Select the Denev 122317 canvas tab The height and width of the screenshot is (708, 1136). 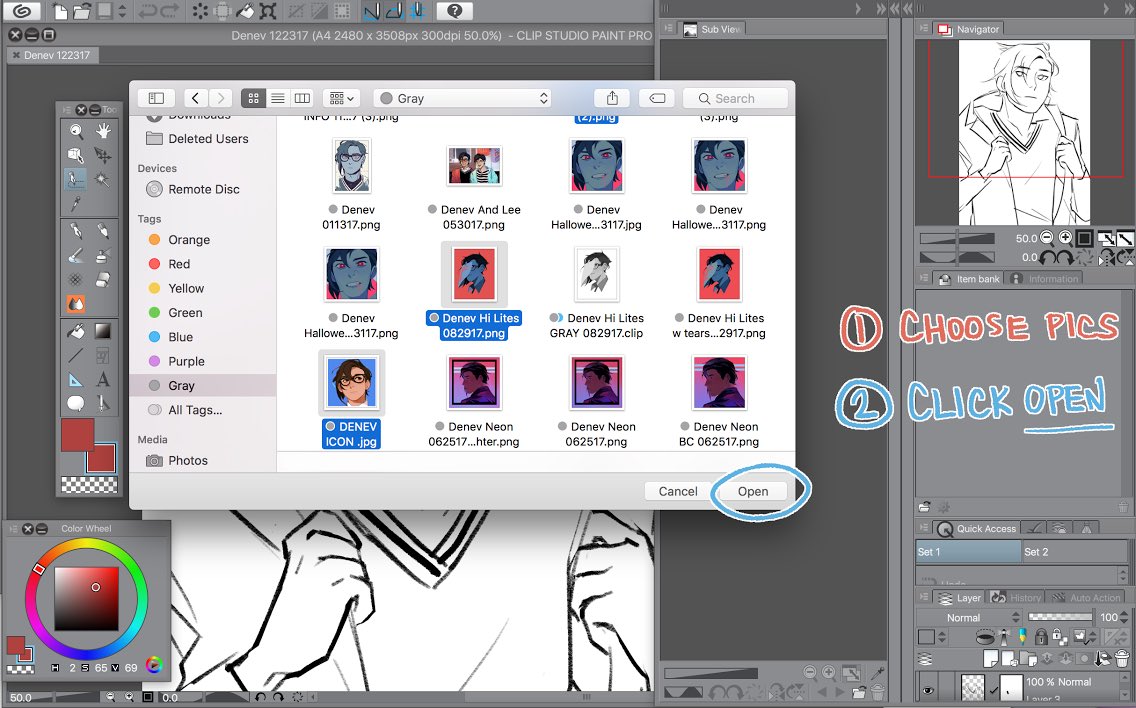pos(51,55)
